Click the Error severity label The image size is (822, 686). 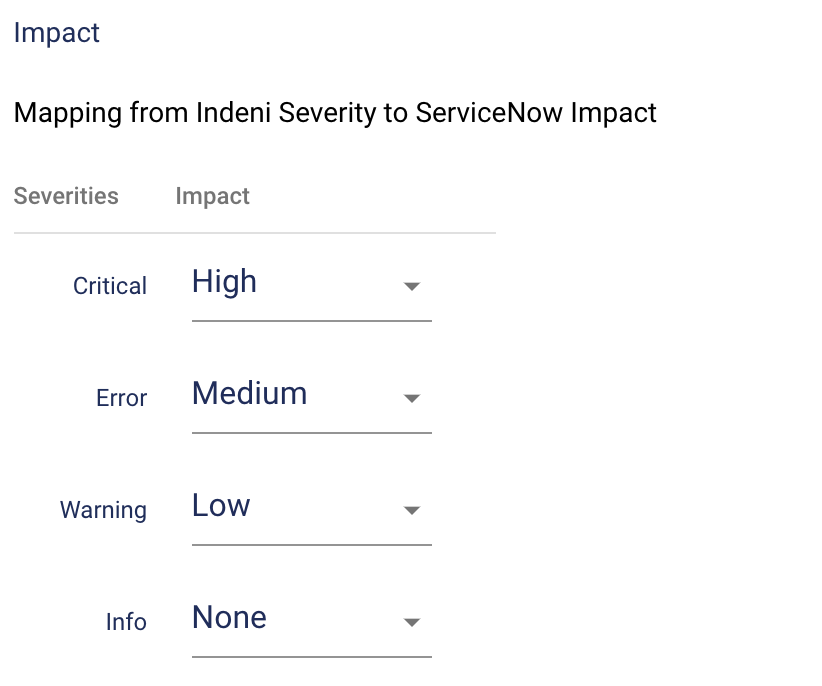click(x=121, y=398)
